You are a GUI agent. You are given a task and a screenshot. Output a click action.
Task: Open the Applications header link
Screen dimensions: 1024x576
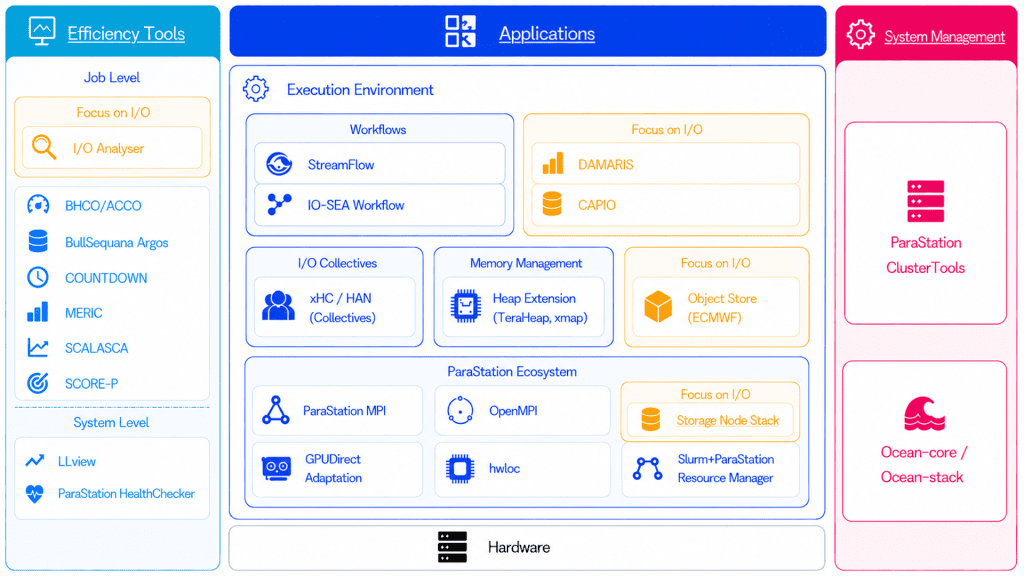pos(547,33)
